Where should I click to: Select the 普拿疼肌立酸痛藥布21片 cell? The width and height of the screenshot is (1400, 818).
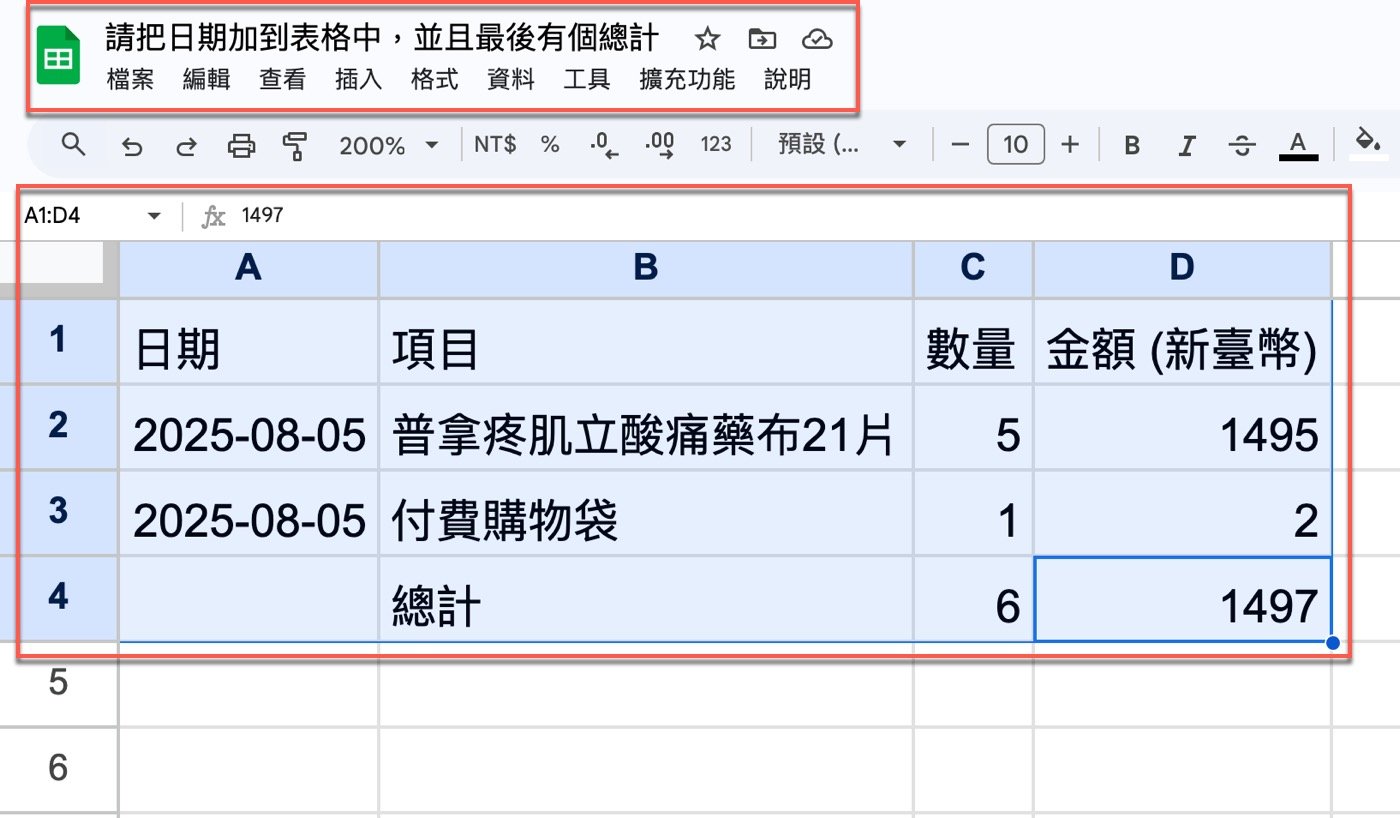click(x=646, y=427)
